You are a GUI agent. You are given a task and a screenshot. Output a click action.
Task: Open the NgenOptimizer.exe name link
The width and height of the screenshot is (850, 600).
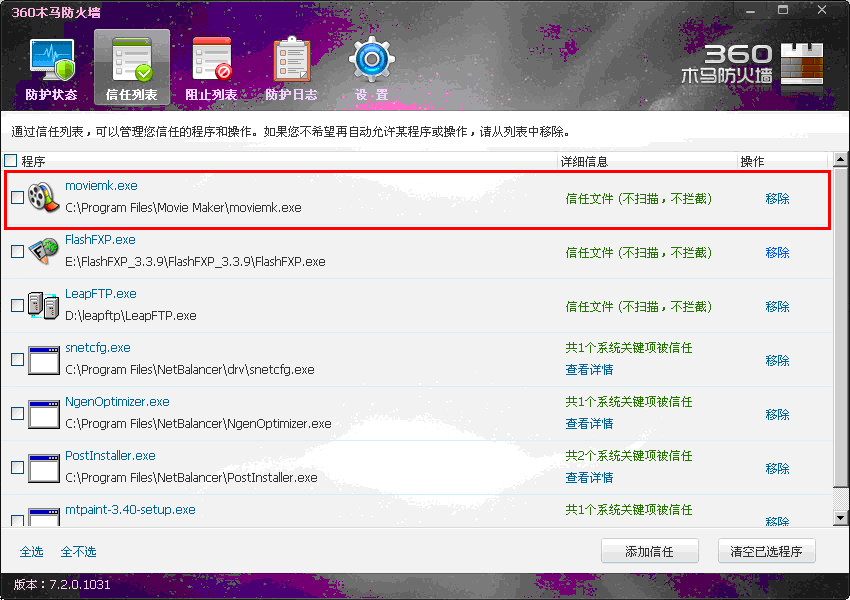pos(117,402)
